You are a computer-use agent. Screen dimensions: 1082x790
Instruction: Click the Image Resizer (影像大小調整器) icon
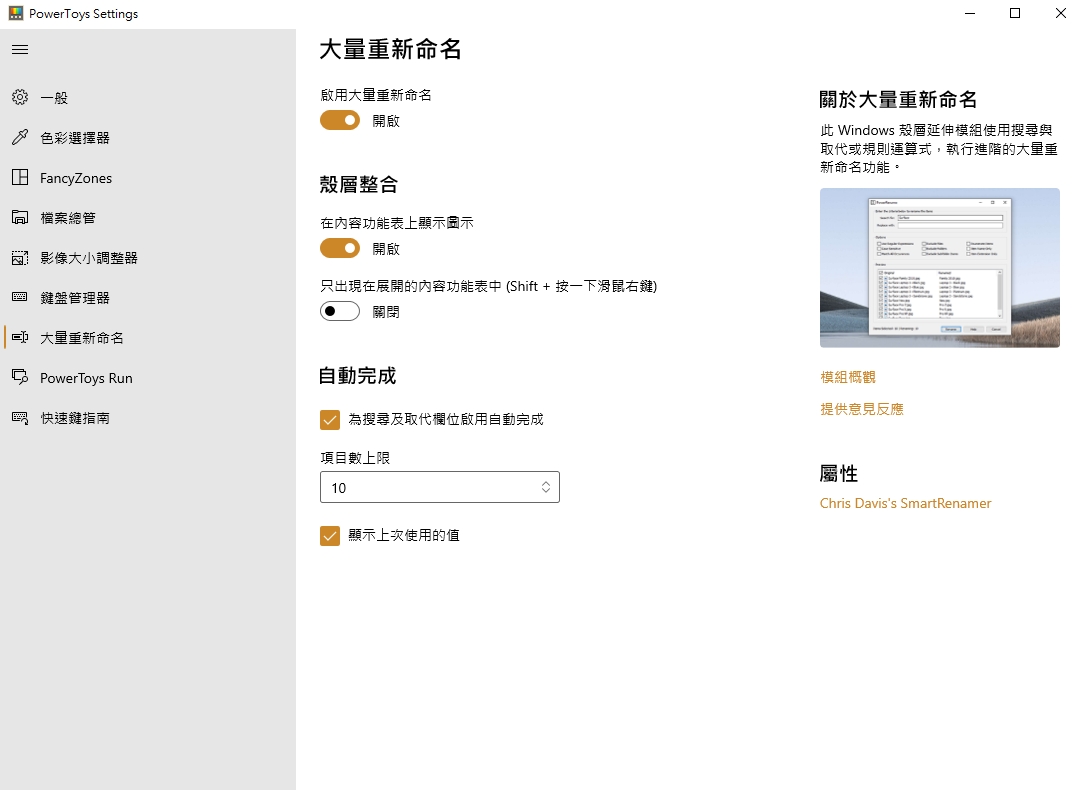coord(20,257)
